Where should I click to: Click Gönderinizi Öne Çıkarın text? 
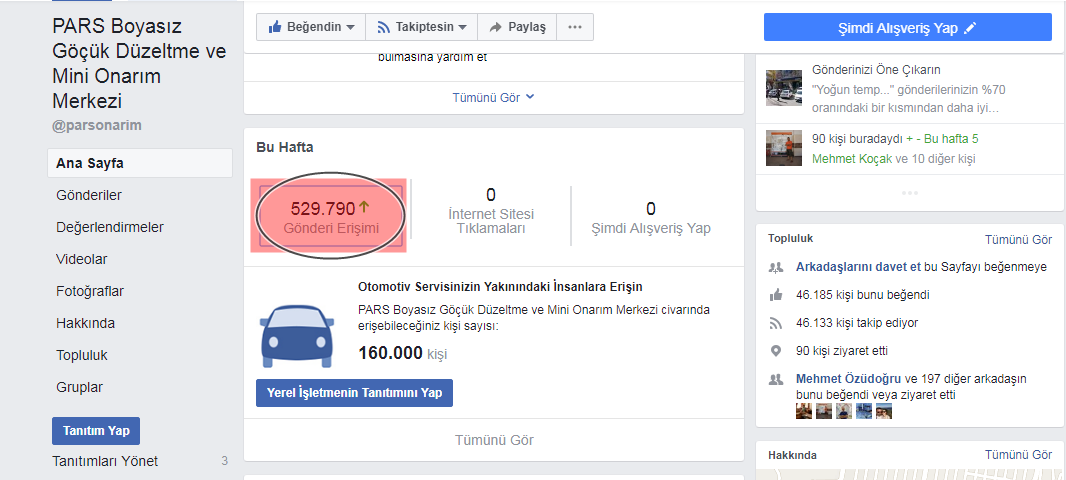click(878, 70)
